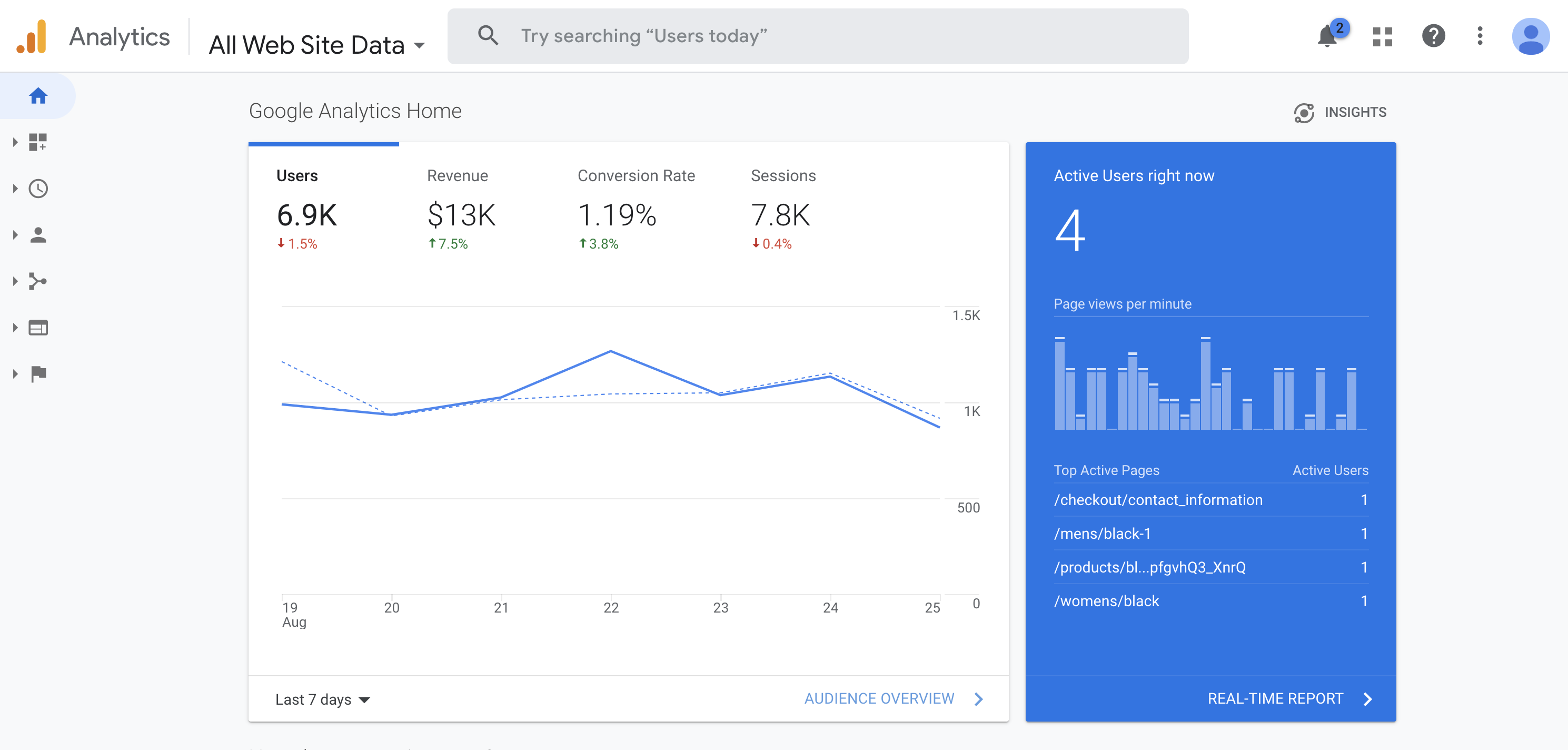Screen dimensions: 1568x750
Task: Open the notifications bell
Action: tap(1328, 36)
